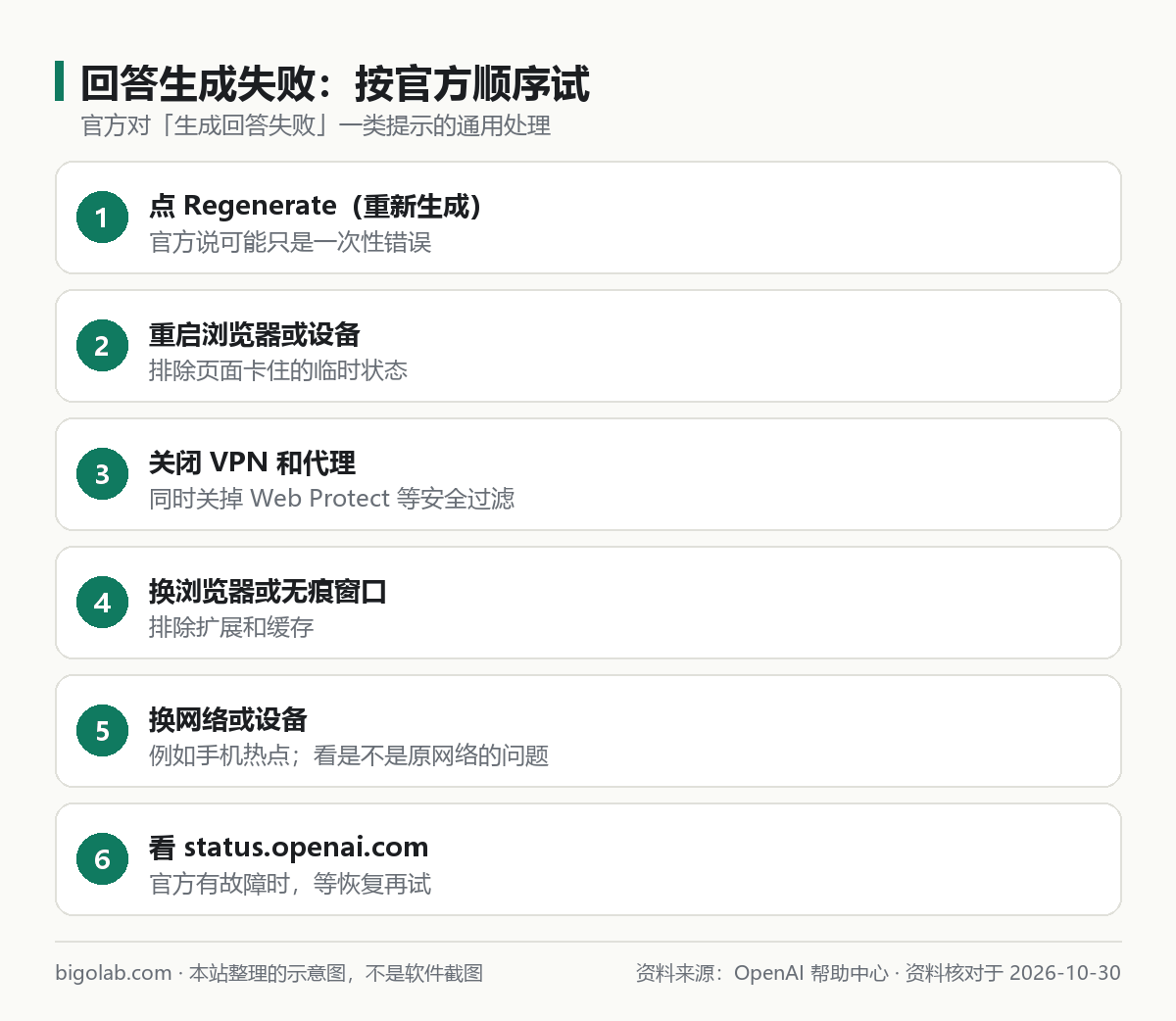Select text 排除扩展和缓存
The height and width of the screenshot is (1021, 1176).
[x=231, y=627]
